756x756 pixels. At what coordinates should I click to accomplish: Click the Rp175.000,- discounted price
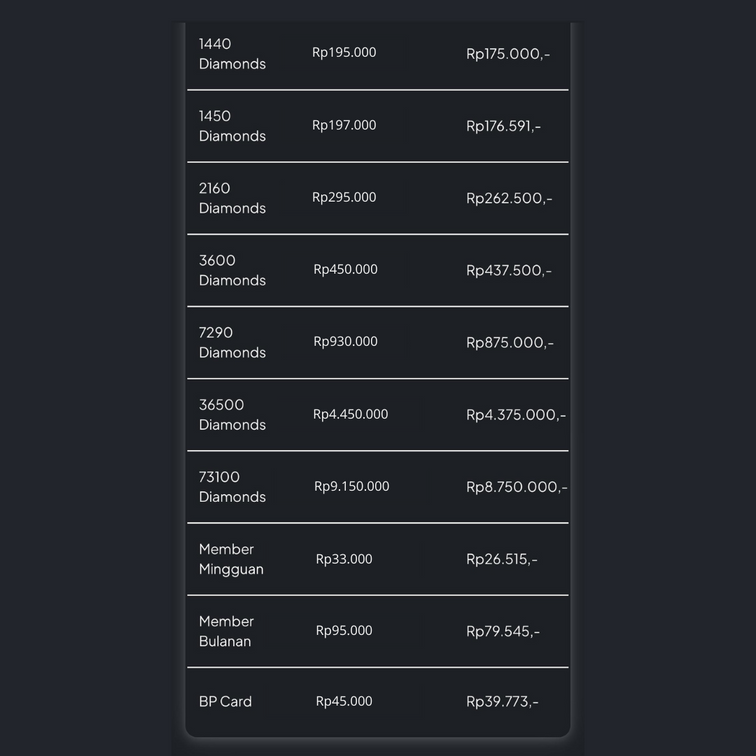point(507,54)
